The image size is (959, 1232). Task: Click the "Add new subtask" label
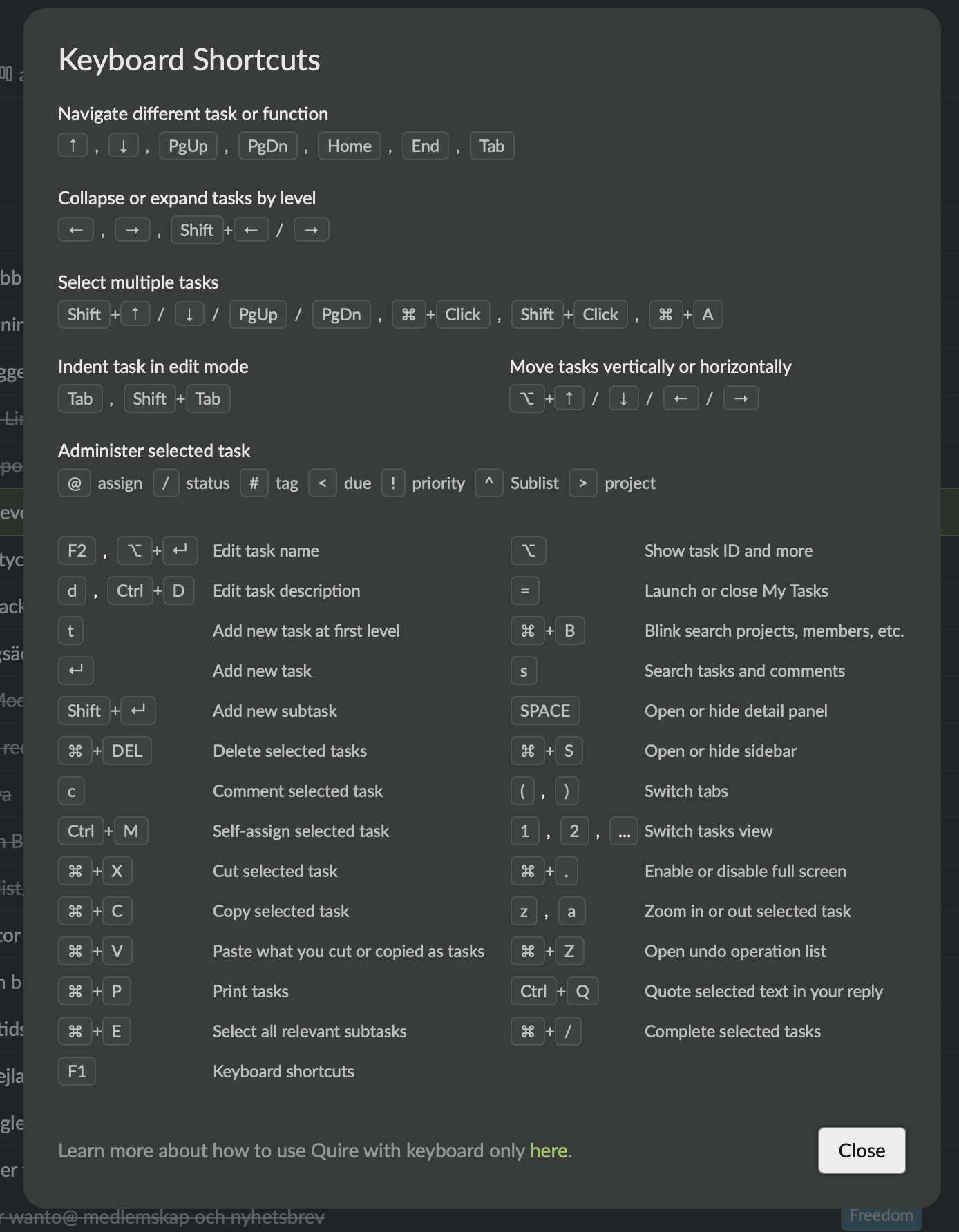(x=275, y=711)
